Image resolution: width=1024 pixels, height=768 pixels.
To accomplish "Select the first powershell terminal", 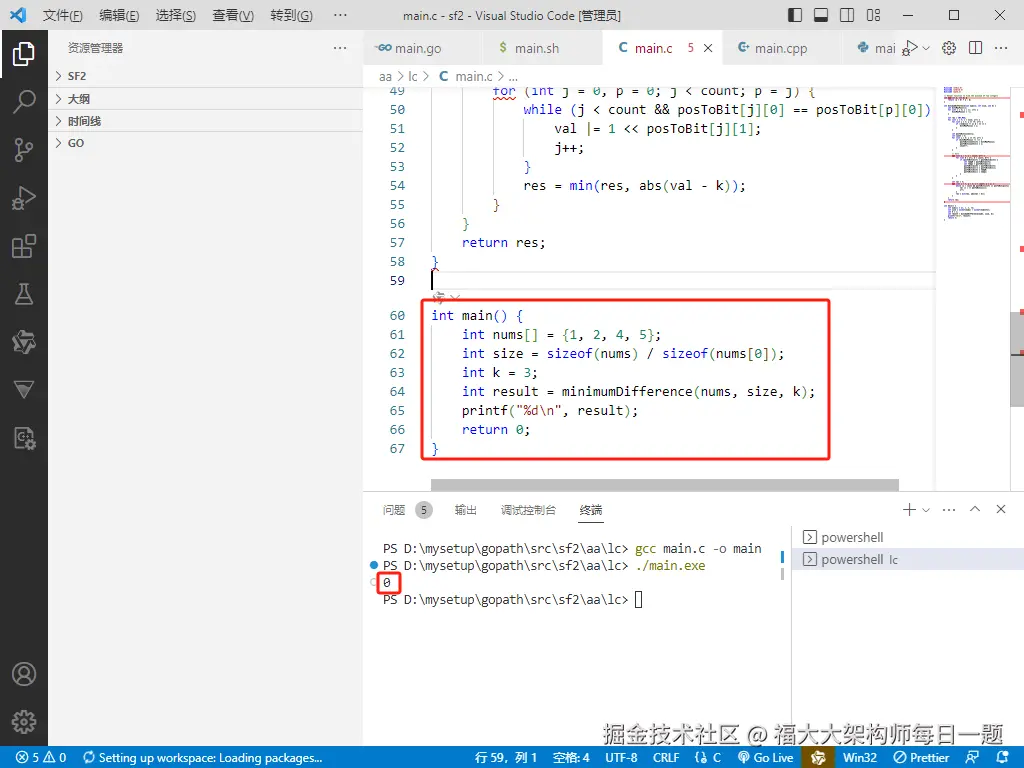I will pos(908,537).
